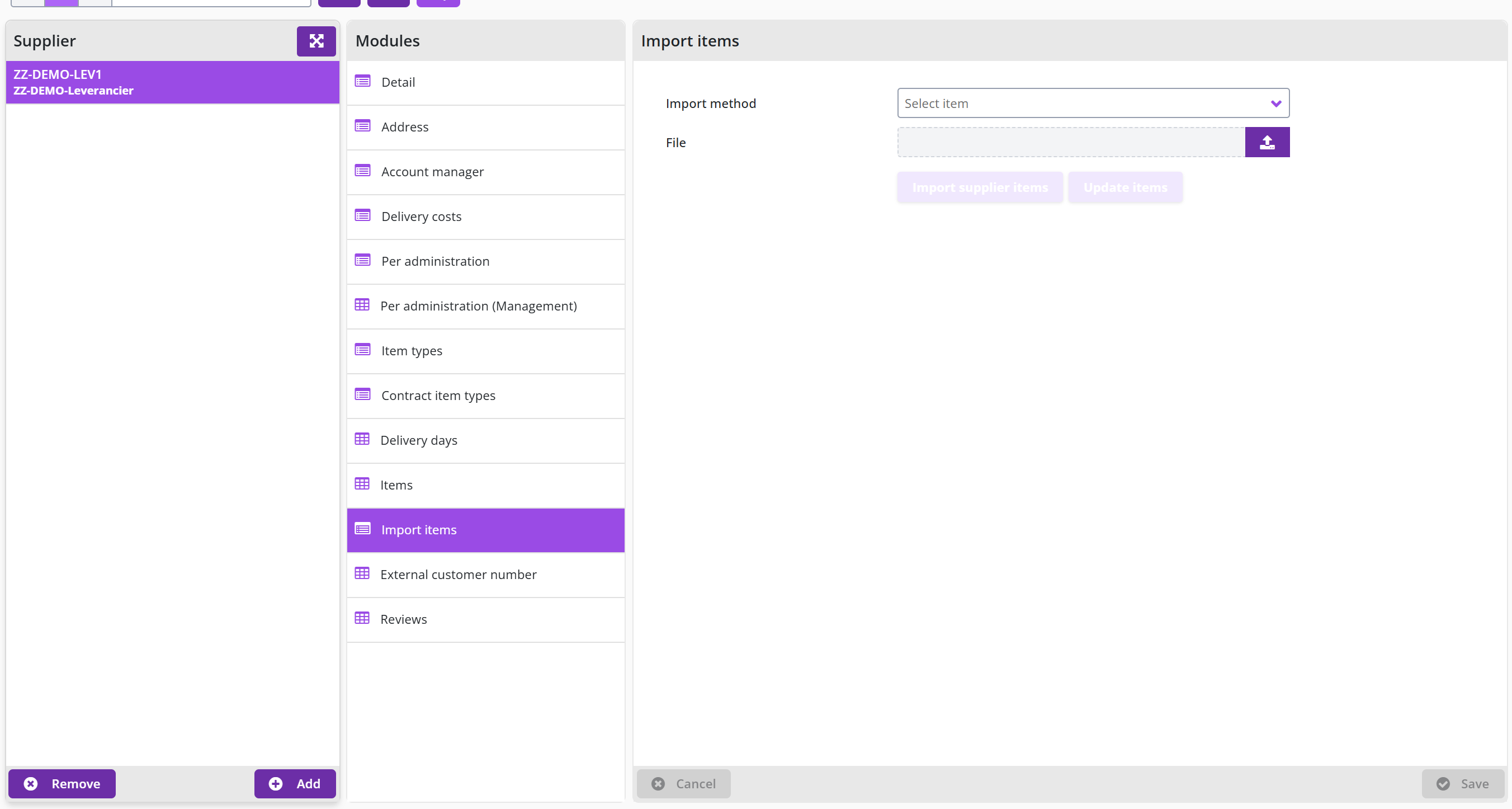The height and width of the screenshot is (809, 1512).
Task: Open Contract item types module
Action: tap(485, 396)
